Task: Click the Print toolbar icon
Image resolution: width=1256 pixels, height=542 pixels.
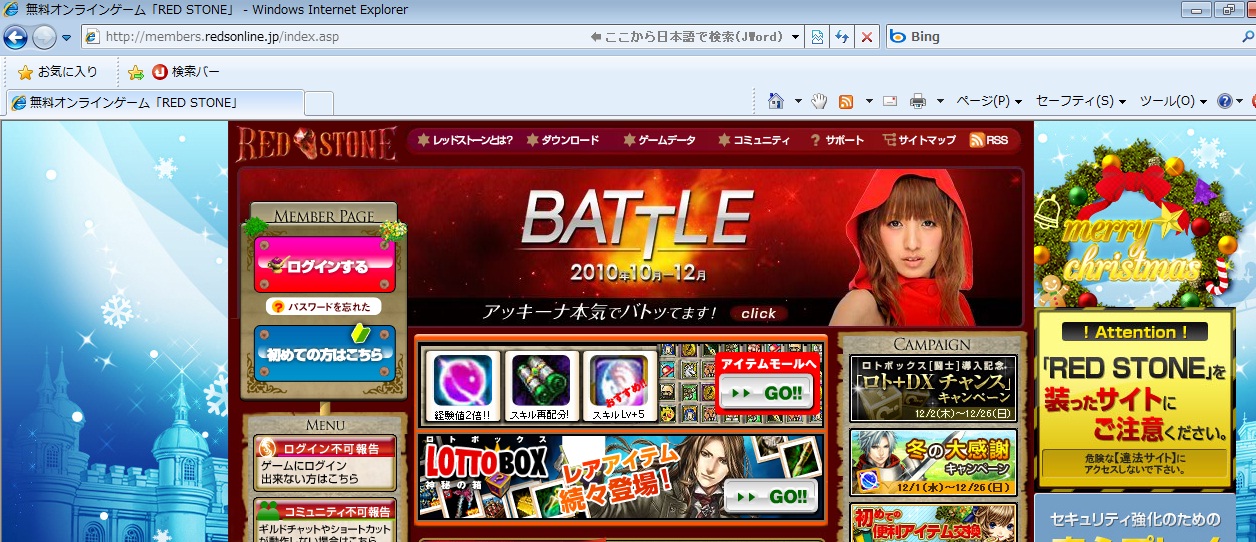Action: coord(917,101)
